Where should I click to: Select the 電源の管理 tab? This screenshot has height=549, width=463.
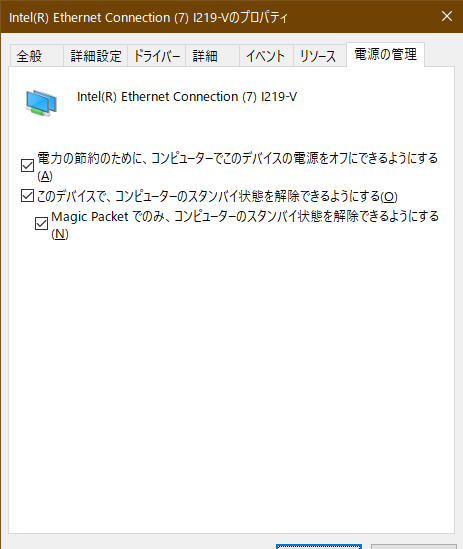tap(385, 55)
